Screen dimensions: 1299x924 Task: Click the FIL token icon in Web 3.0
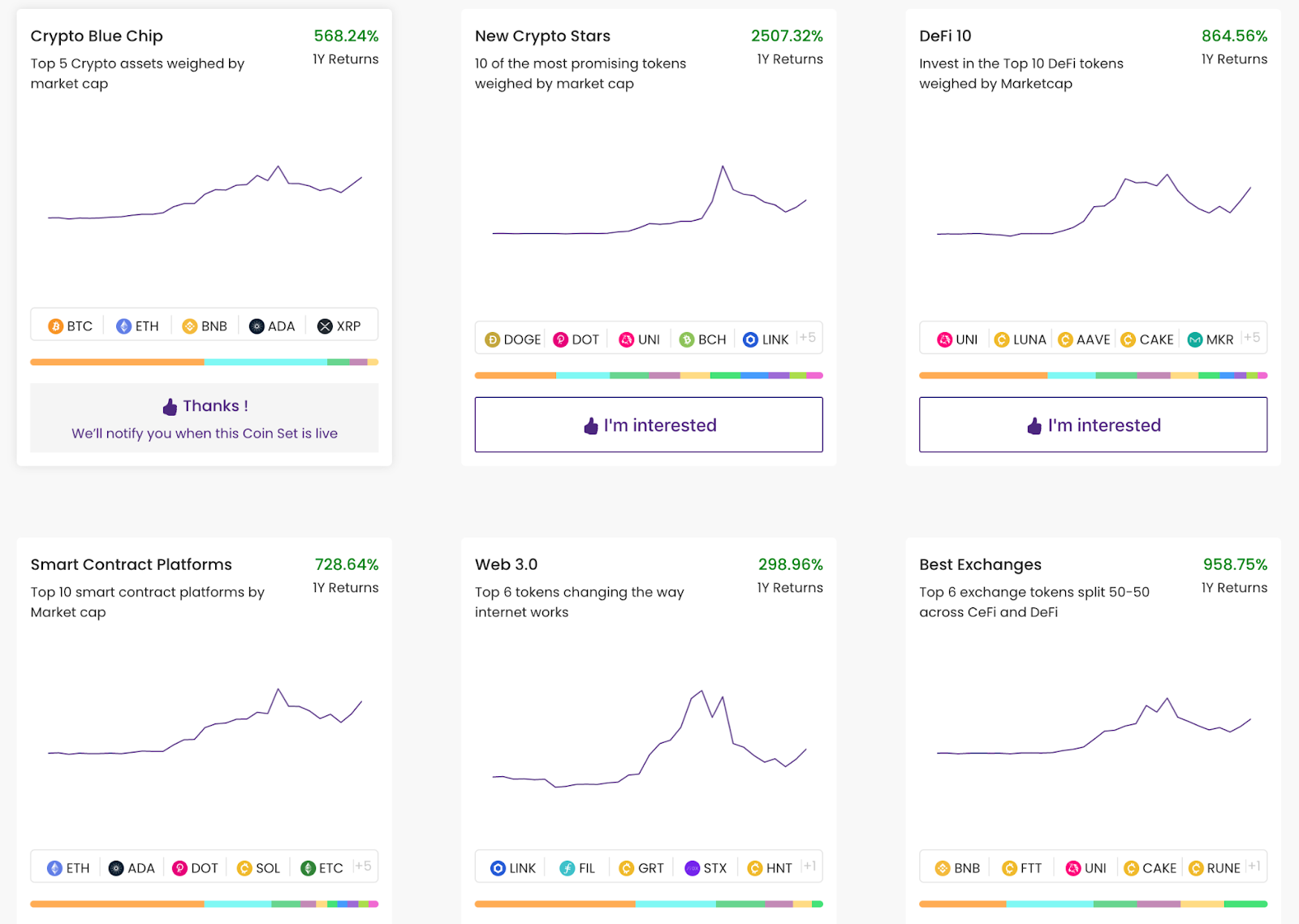[568, 869]
